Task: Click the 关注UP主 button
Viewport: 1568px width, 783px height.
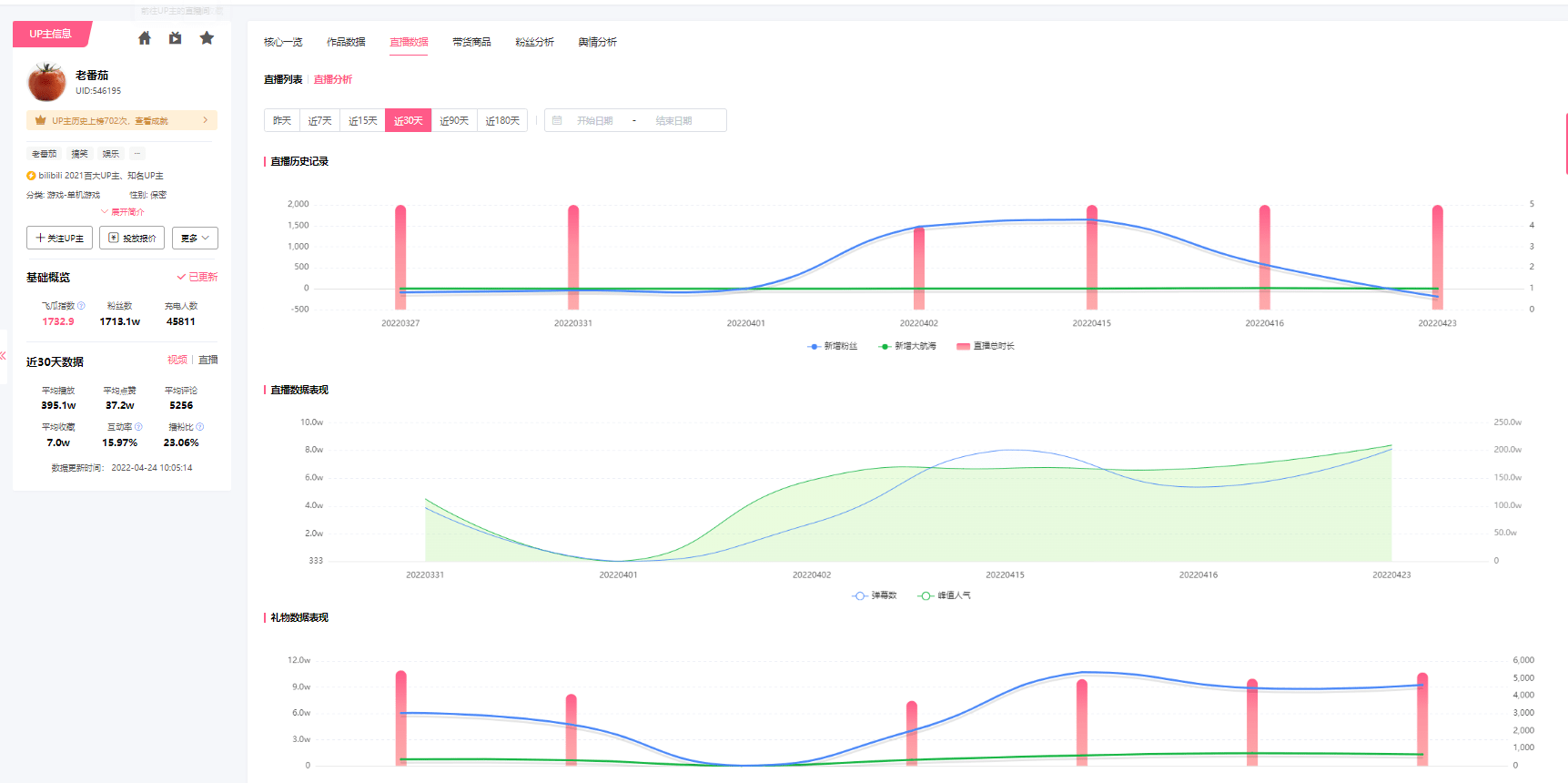Action: (x=59, y=239)
